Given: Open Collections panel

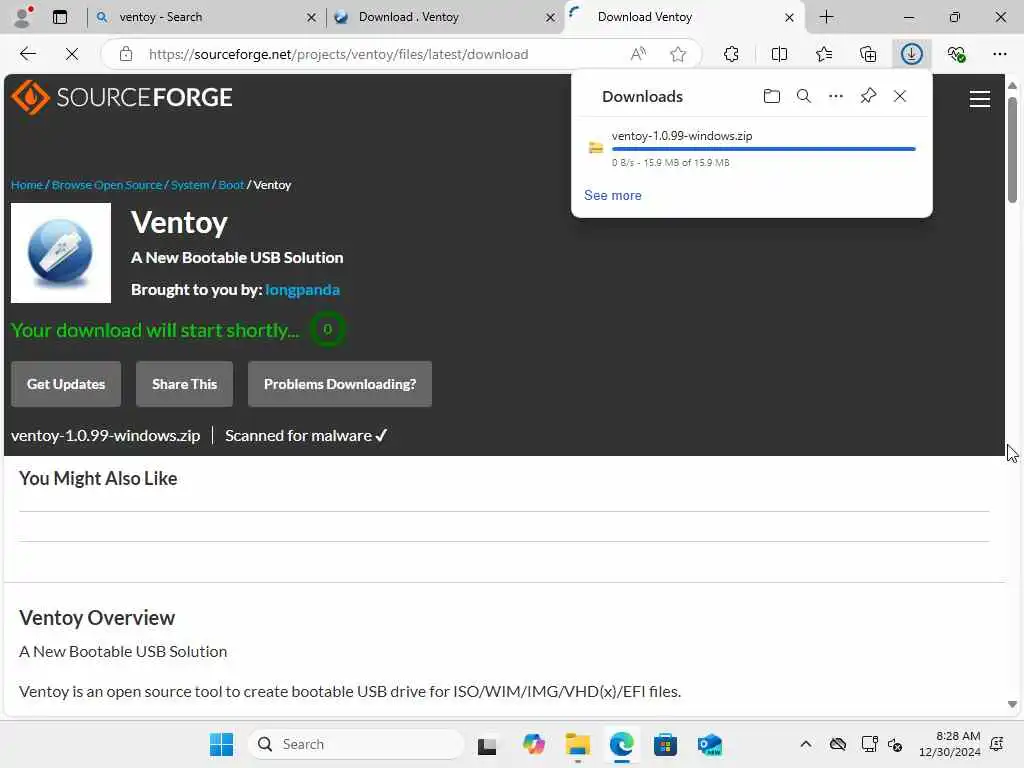Looking at the screenshot, I should click(868, 54).
